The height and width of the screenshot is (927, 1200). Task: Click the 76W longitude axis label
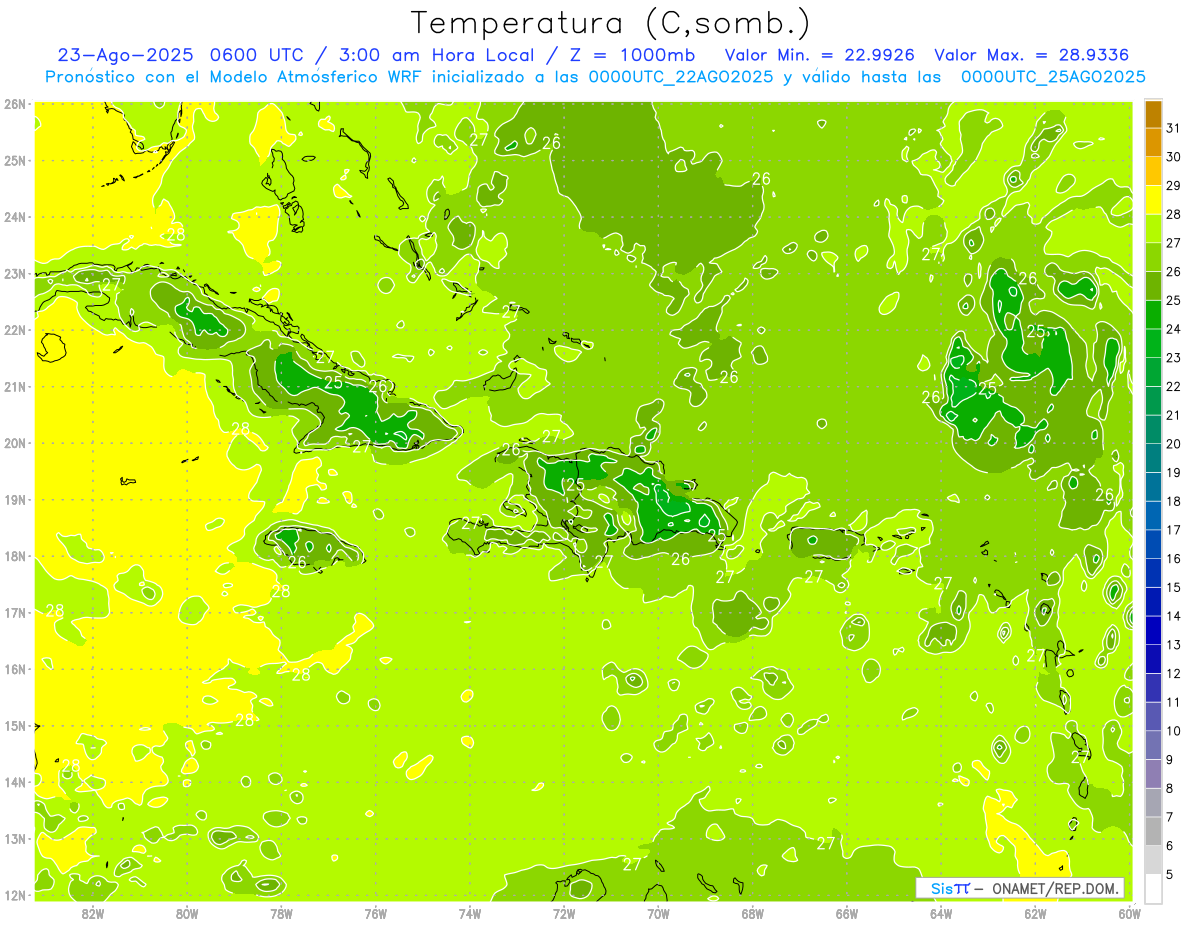click(375, 913)
